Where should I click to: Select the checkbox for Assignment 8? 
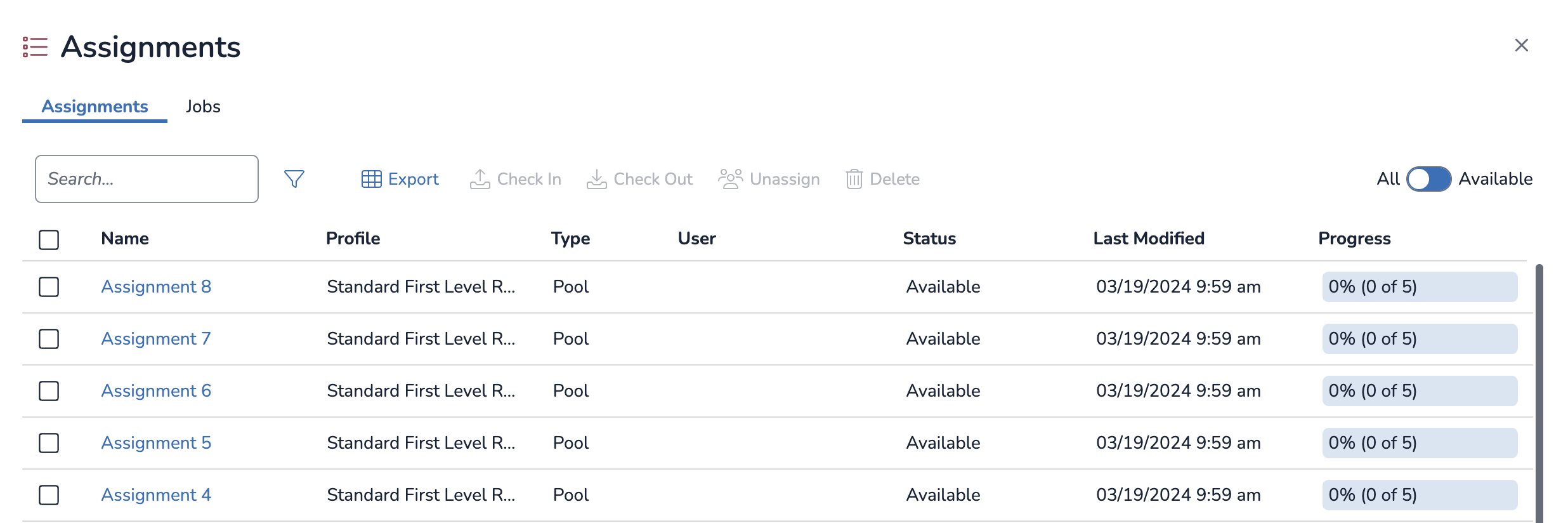coord(49,287)
